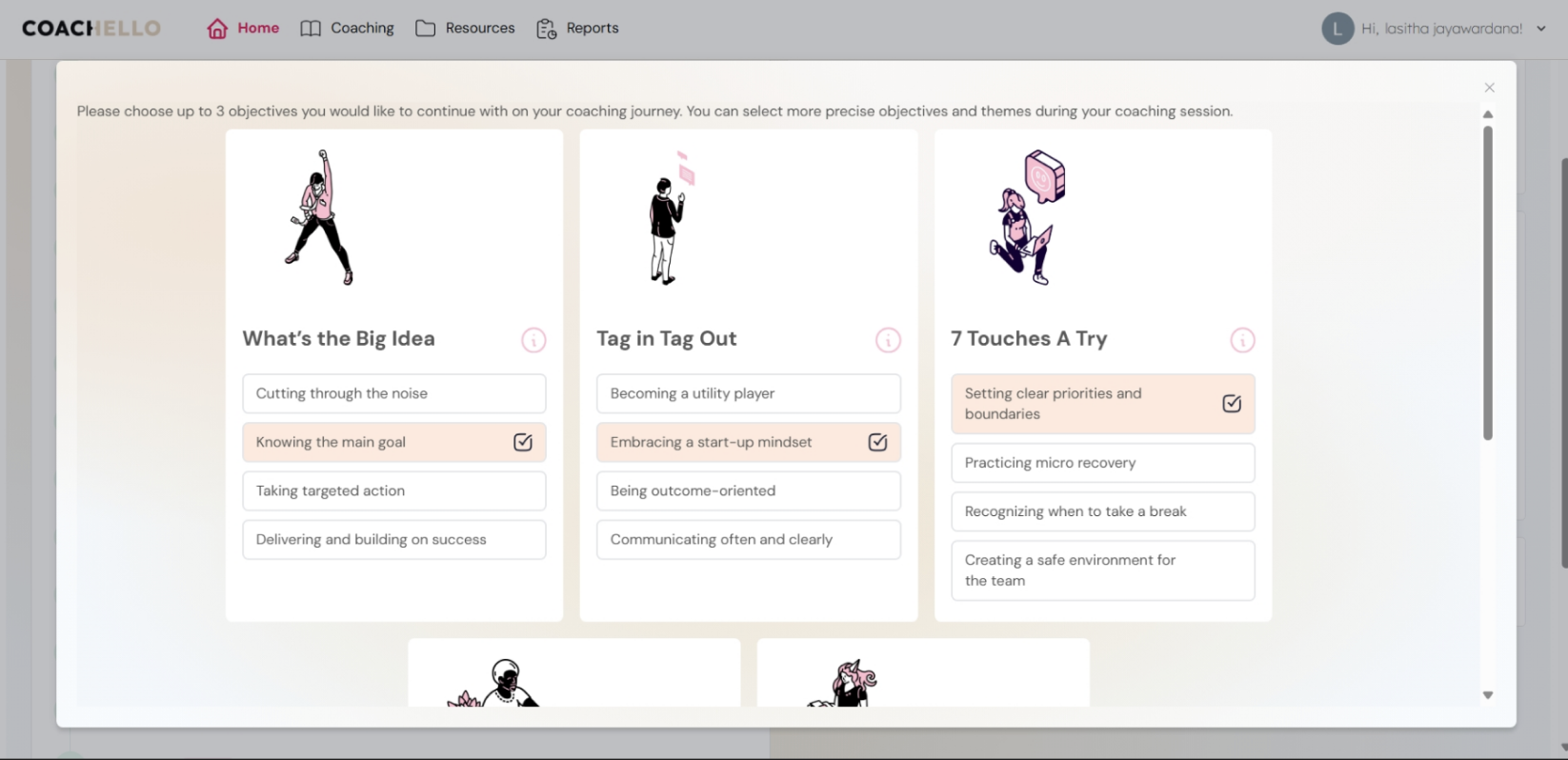Image resolution: width=1568 pixels, height=760 pixels.
Task: Click the user avatar circle with L
Action: click(1337, 29)
